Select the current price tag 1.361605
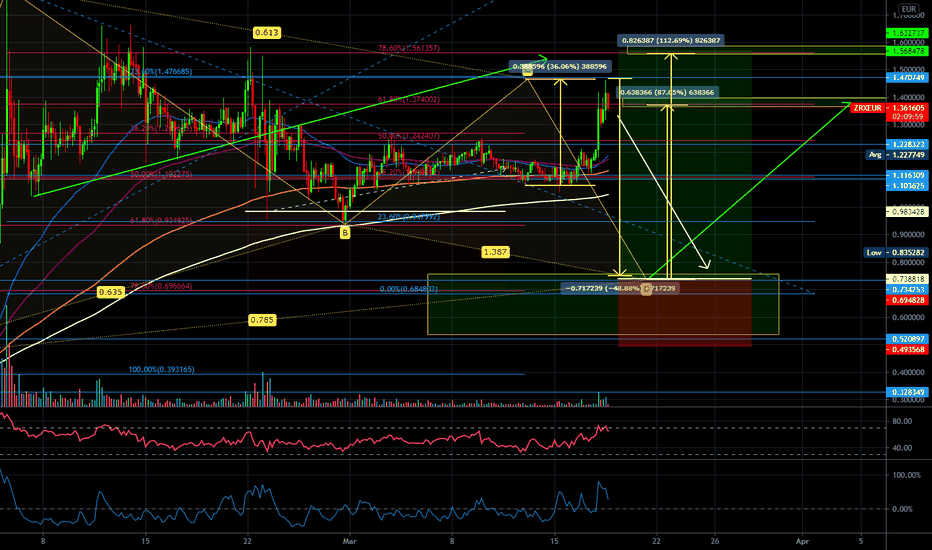 [x=908, y=108]
